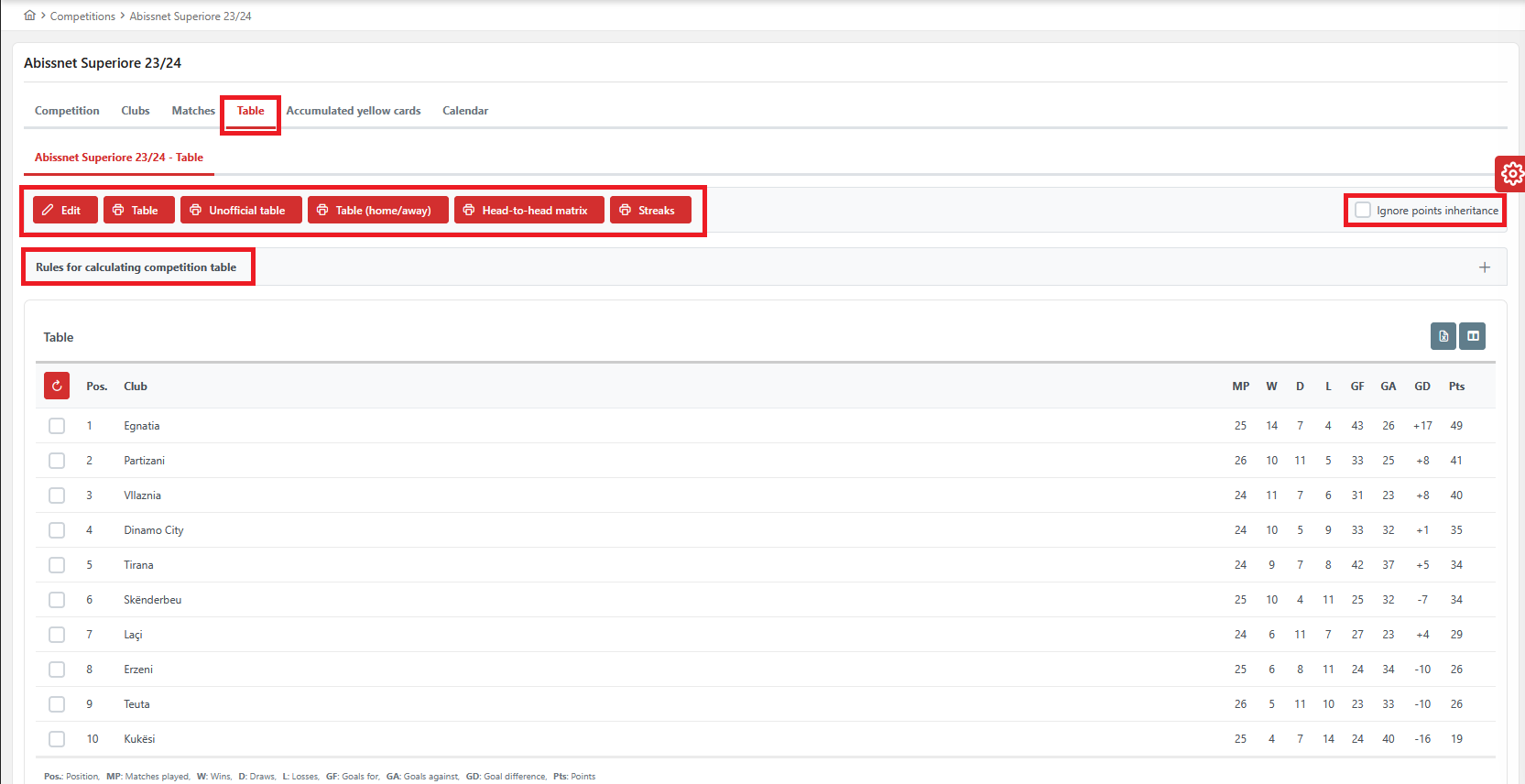
Task: Click the export file icon above table
Action: click(1443, 336)
